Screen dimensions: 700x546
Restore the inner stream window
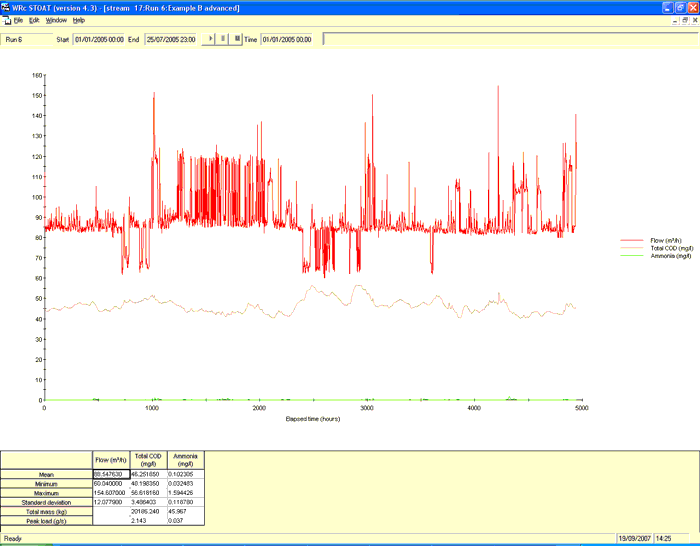[x=685, y=21]
